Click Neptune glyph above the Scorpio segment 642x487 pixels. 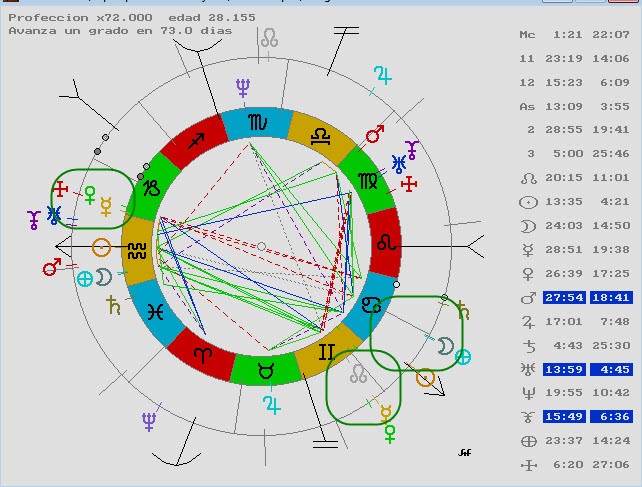click(243, 88)
